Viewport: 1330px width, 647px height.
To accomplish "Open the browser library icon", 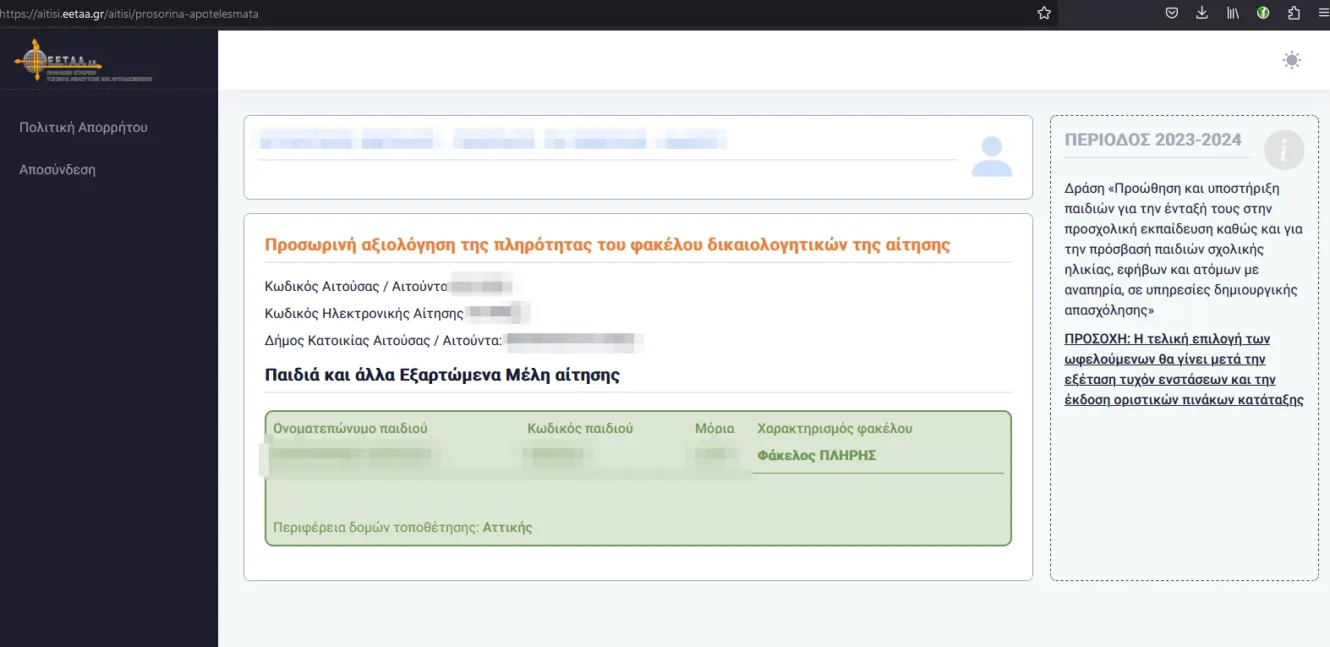I will pyautogui.click(x=1233, y=13).
